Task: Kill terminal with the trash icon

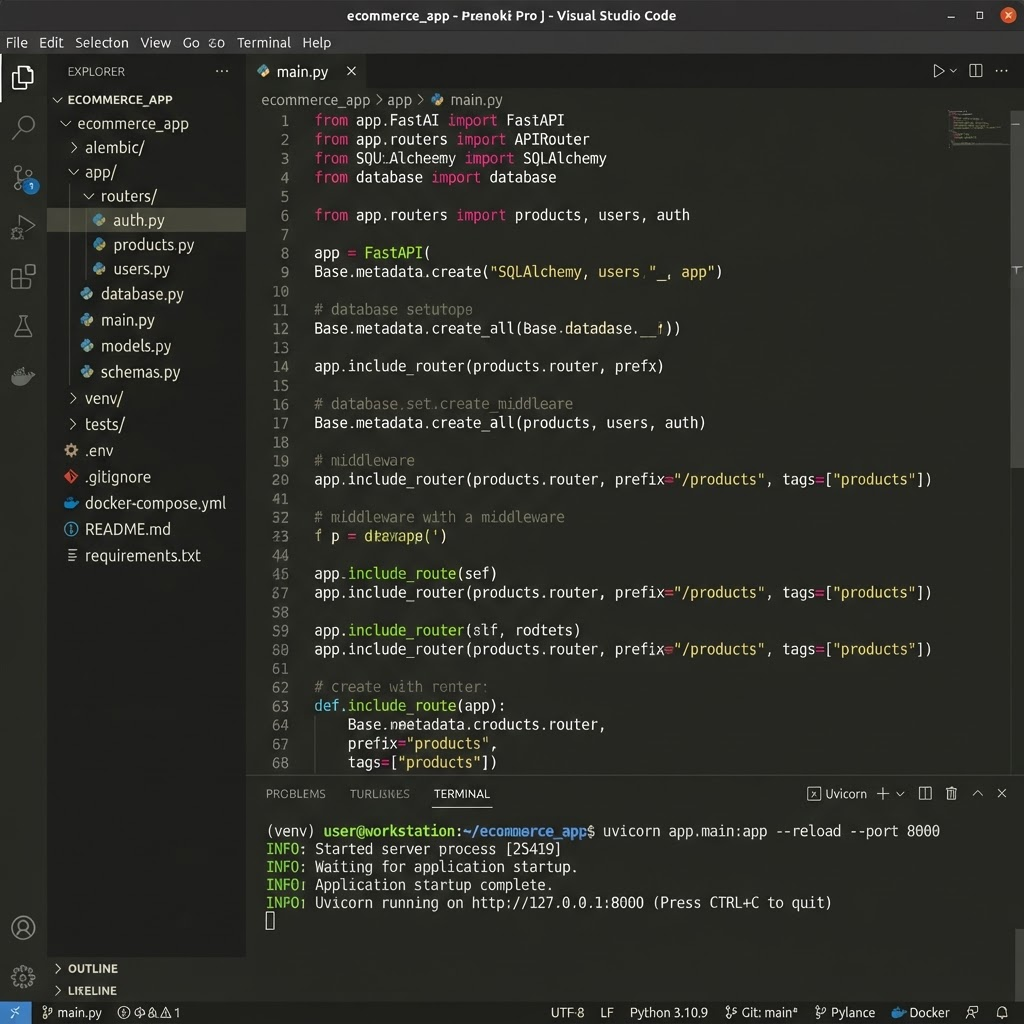Action: 951,793
